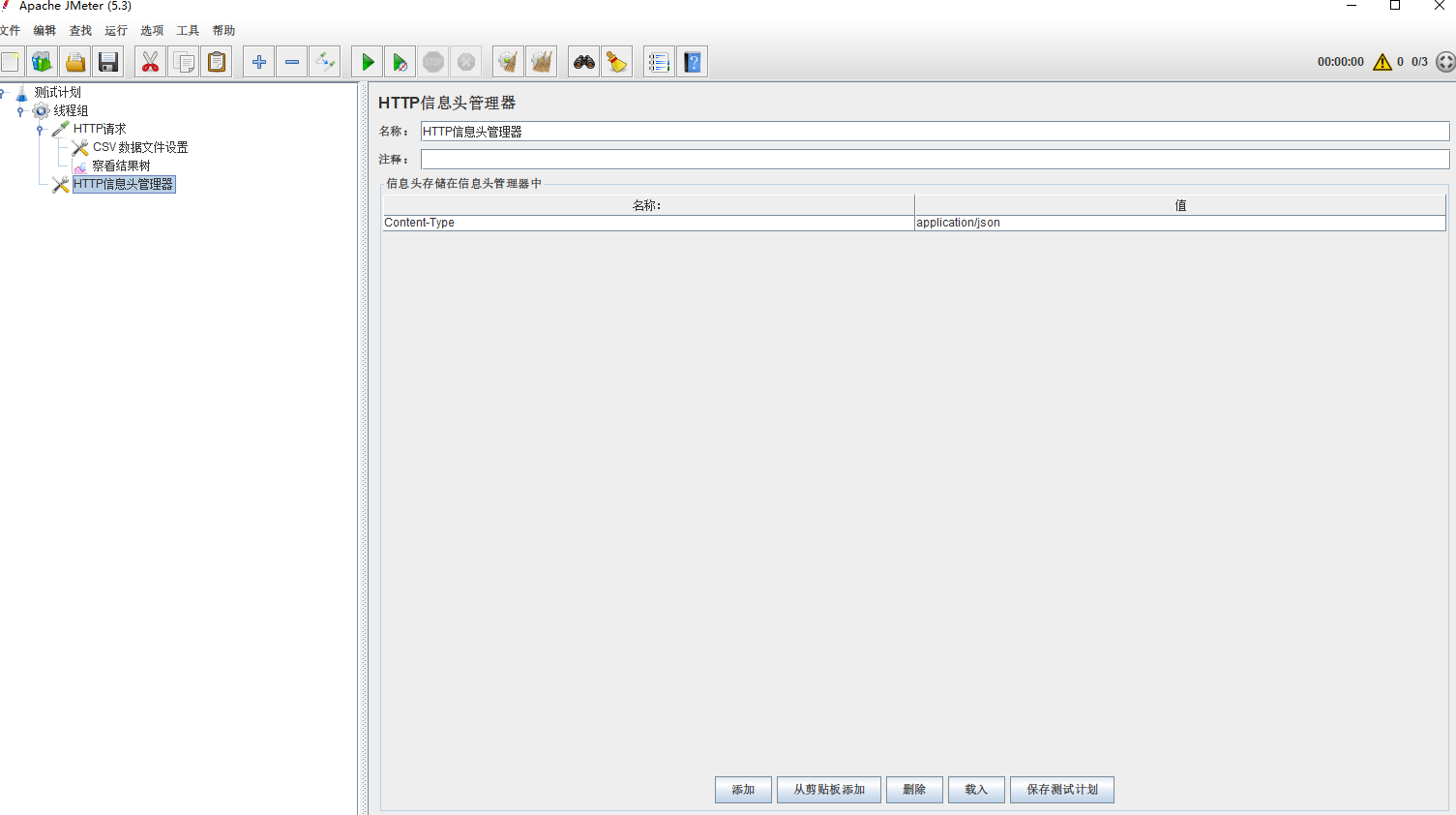The height and width of the screenshot is (815, 1456).
Task: Click the 载入 button
Action: coord(976,790)
